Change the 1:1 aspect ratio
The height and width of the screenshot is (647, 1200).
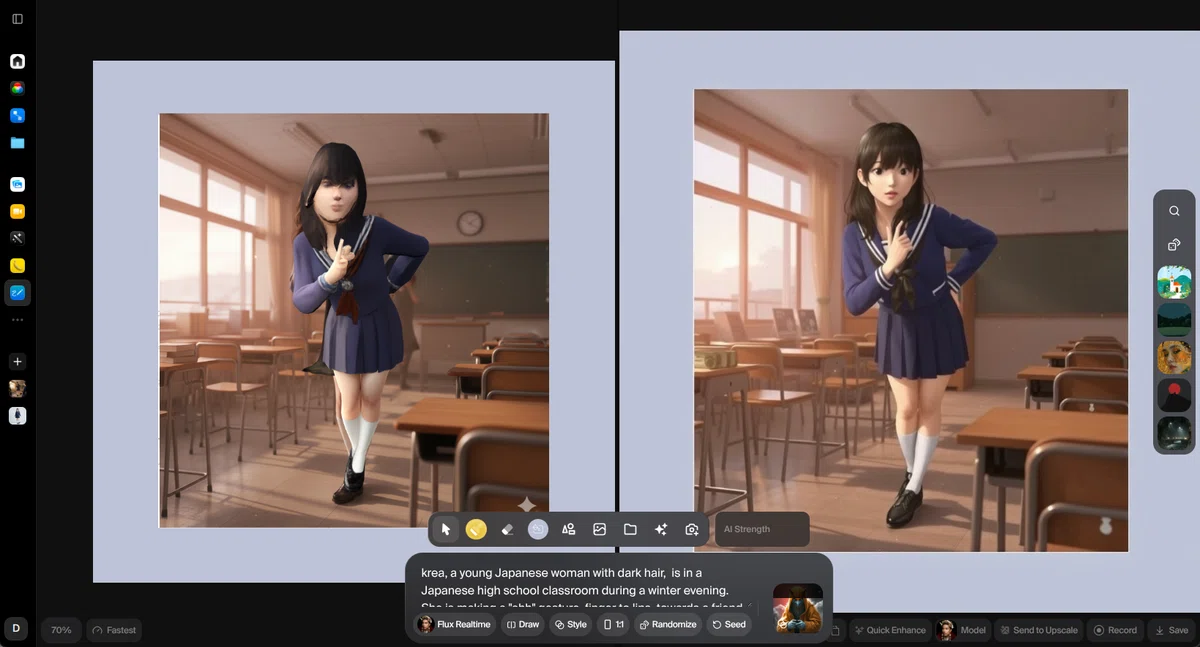pos(614,624)
